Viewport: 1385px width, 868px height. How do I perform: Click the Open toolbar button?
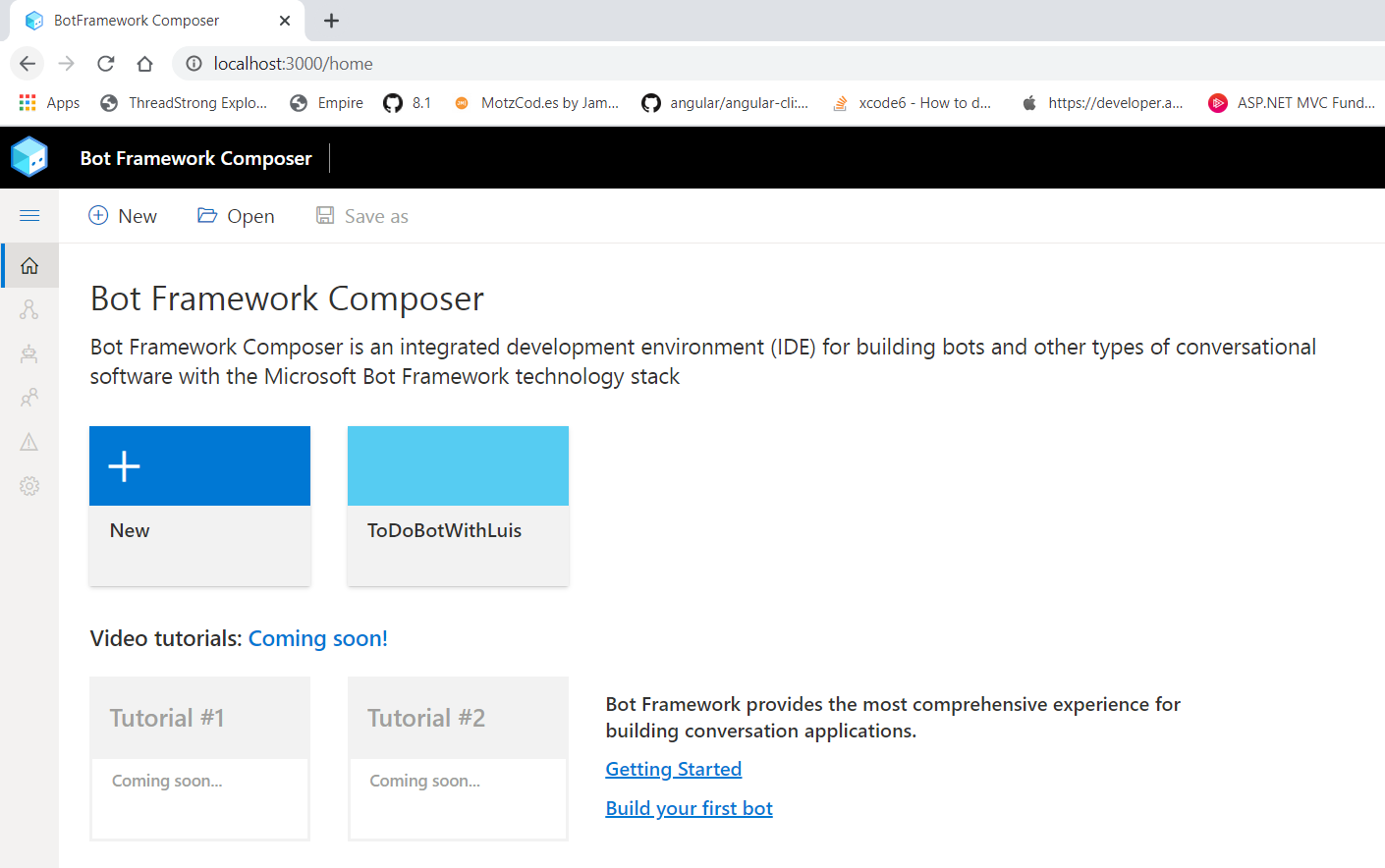coord(236,216)
